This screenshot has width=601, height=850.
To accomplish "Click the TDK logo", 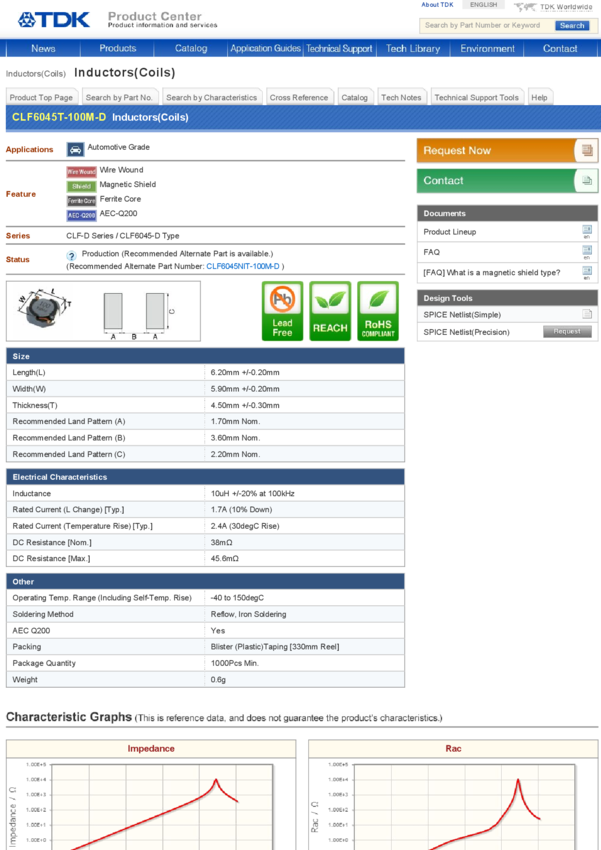I will point(54,20).
